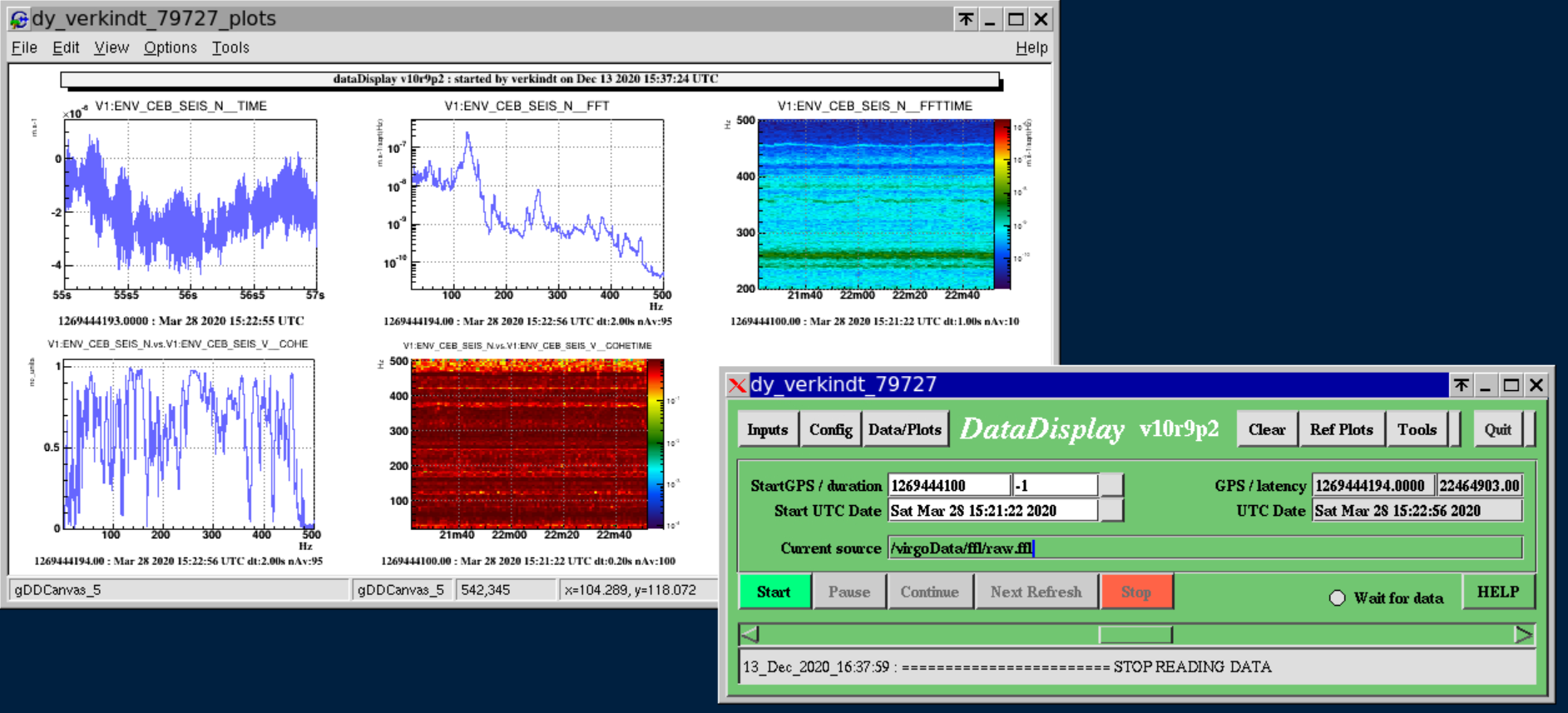
Task: Click the FFTTIME spectrogram color scale bar
Action: (1002, 204)
